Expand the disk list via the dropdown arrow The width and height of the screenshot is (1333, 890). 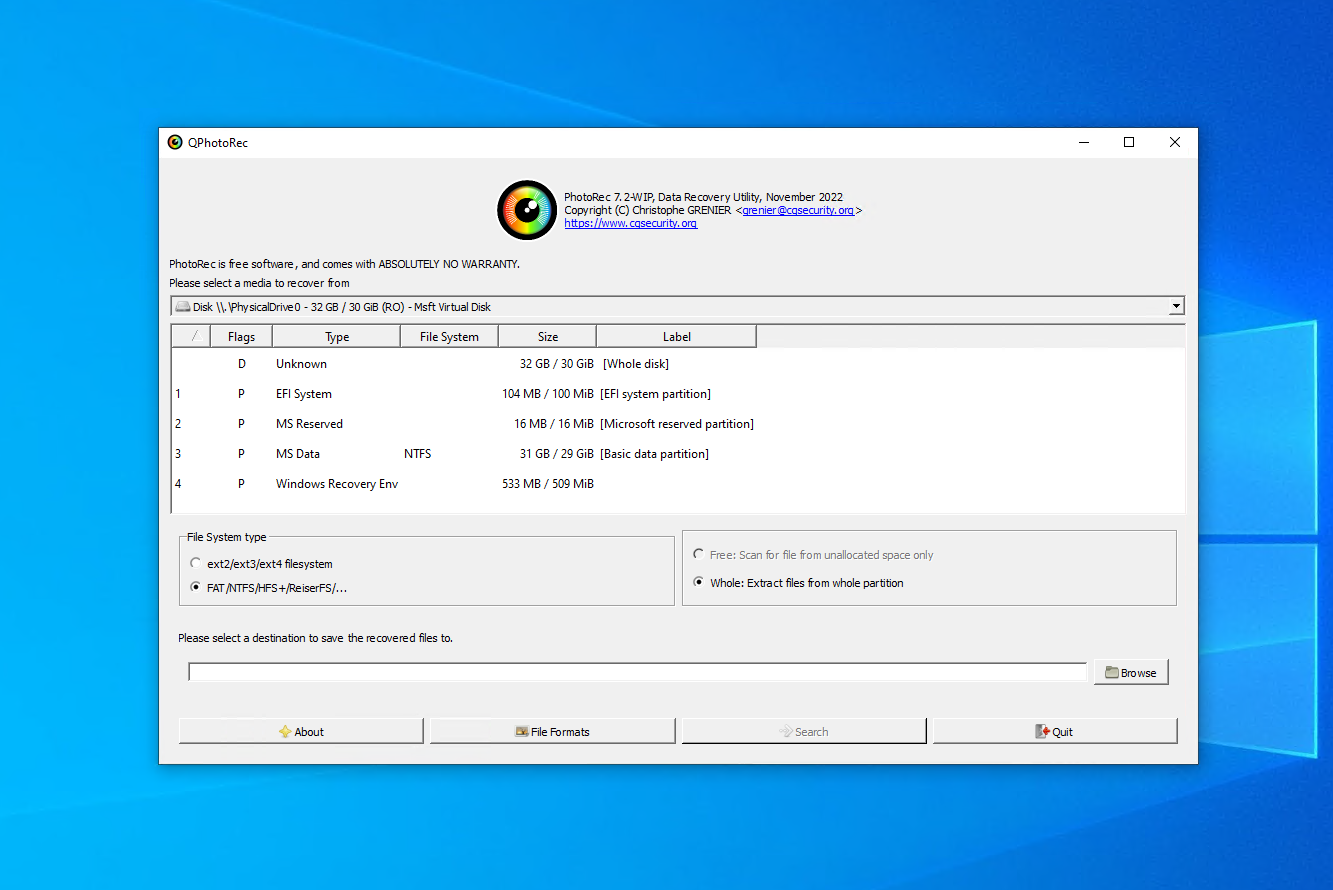[x=1176, y=306]
